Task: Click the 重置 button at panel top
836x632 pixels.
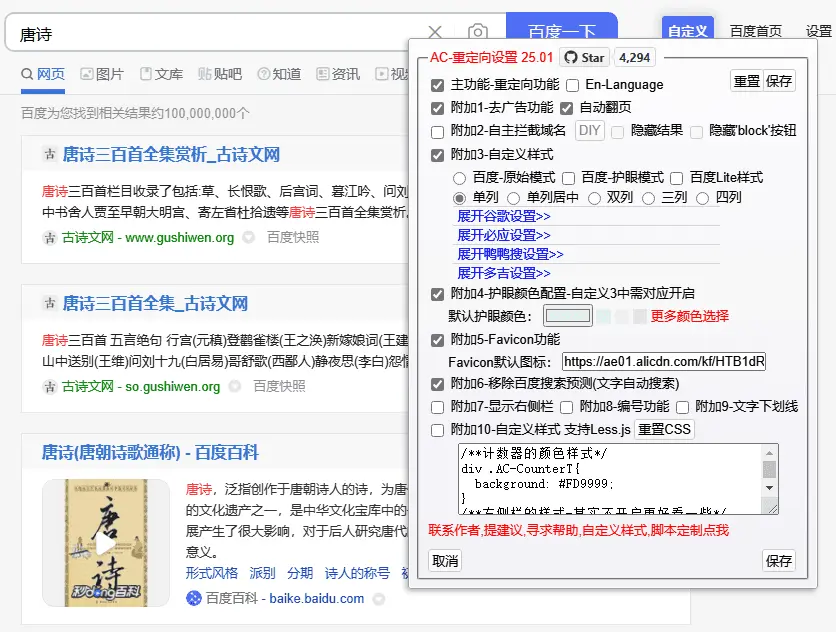Action: pos(746,81)
